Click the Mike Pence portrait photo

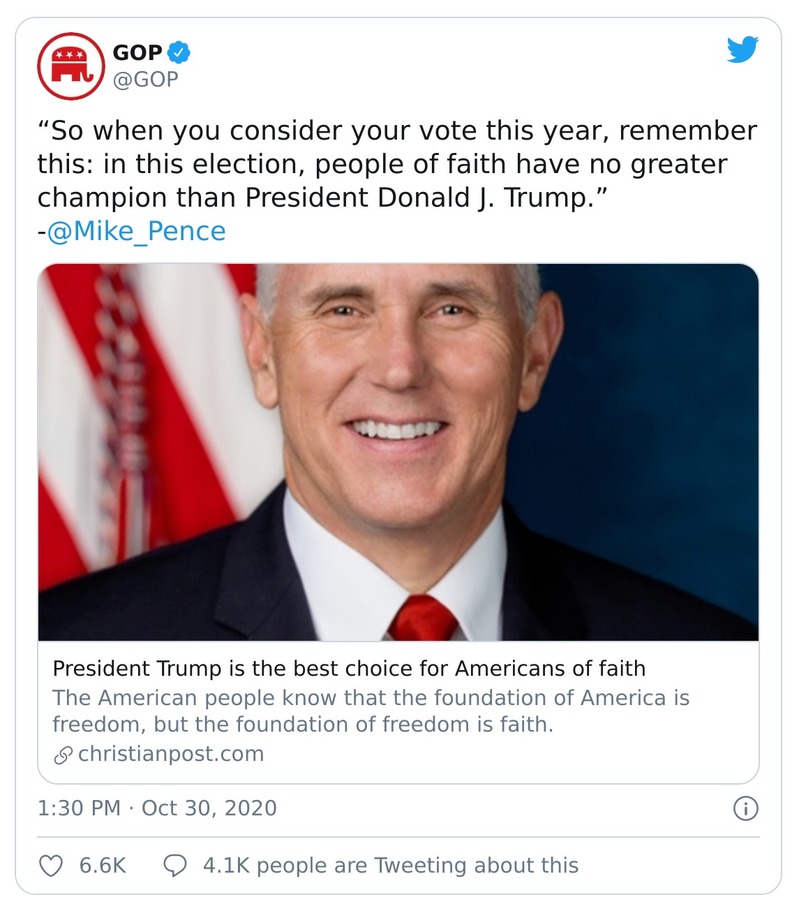point(399,450)
